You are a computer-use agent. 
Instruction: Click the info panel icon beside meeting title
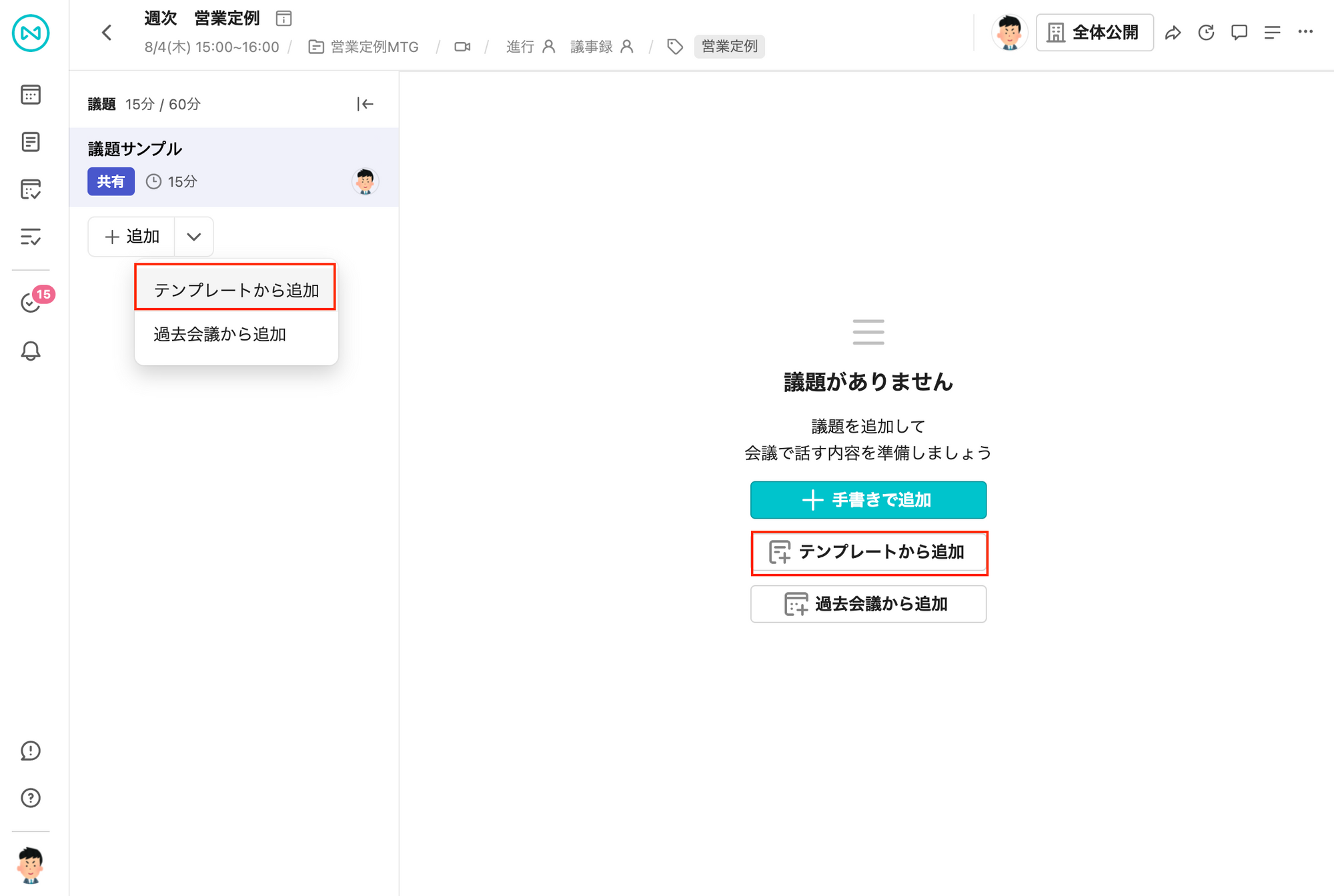[x=283, y=18]
